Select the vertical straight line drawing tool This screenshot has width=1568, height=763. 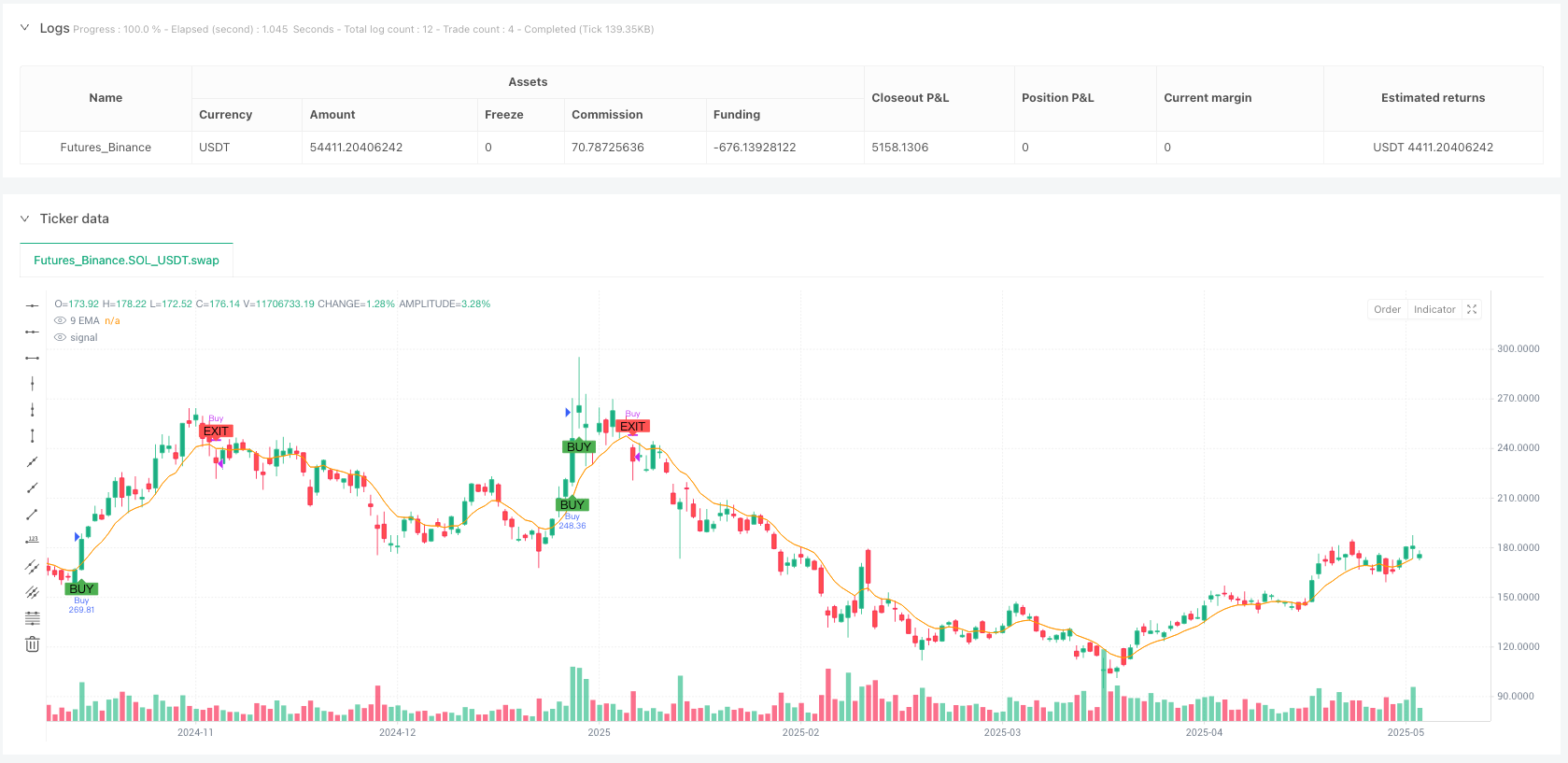click(x=32, y=384)
